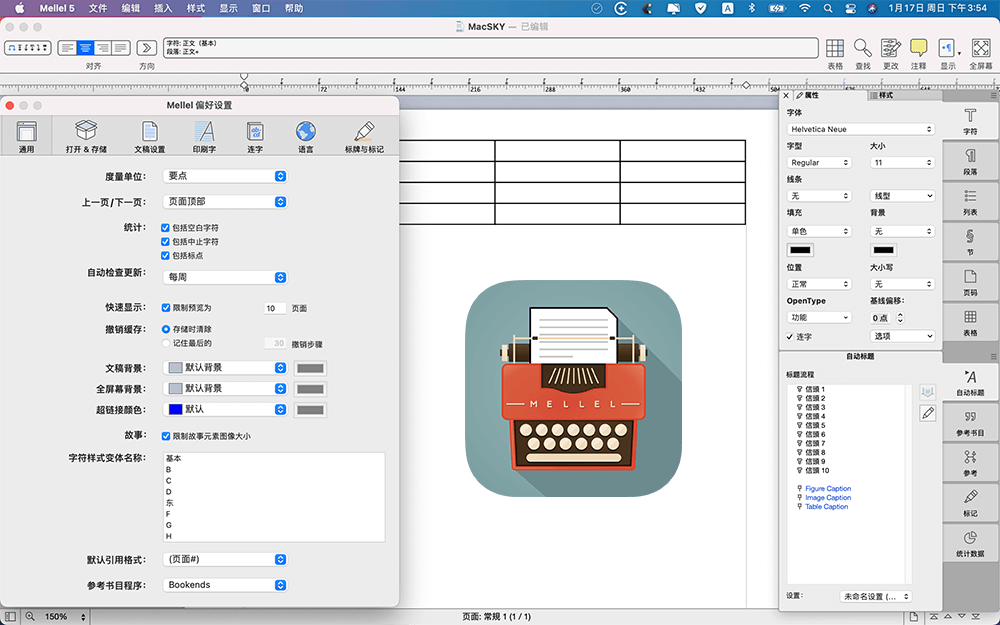Screen dimensions: 1000x625
Task: Open the 样式 menu
Action: click(196, 8)
